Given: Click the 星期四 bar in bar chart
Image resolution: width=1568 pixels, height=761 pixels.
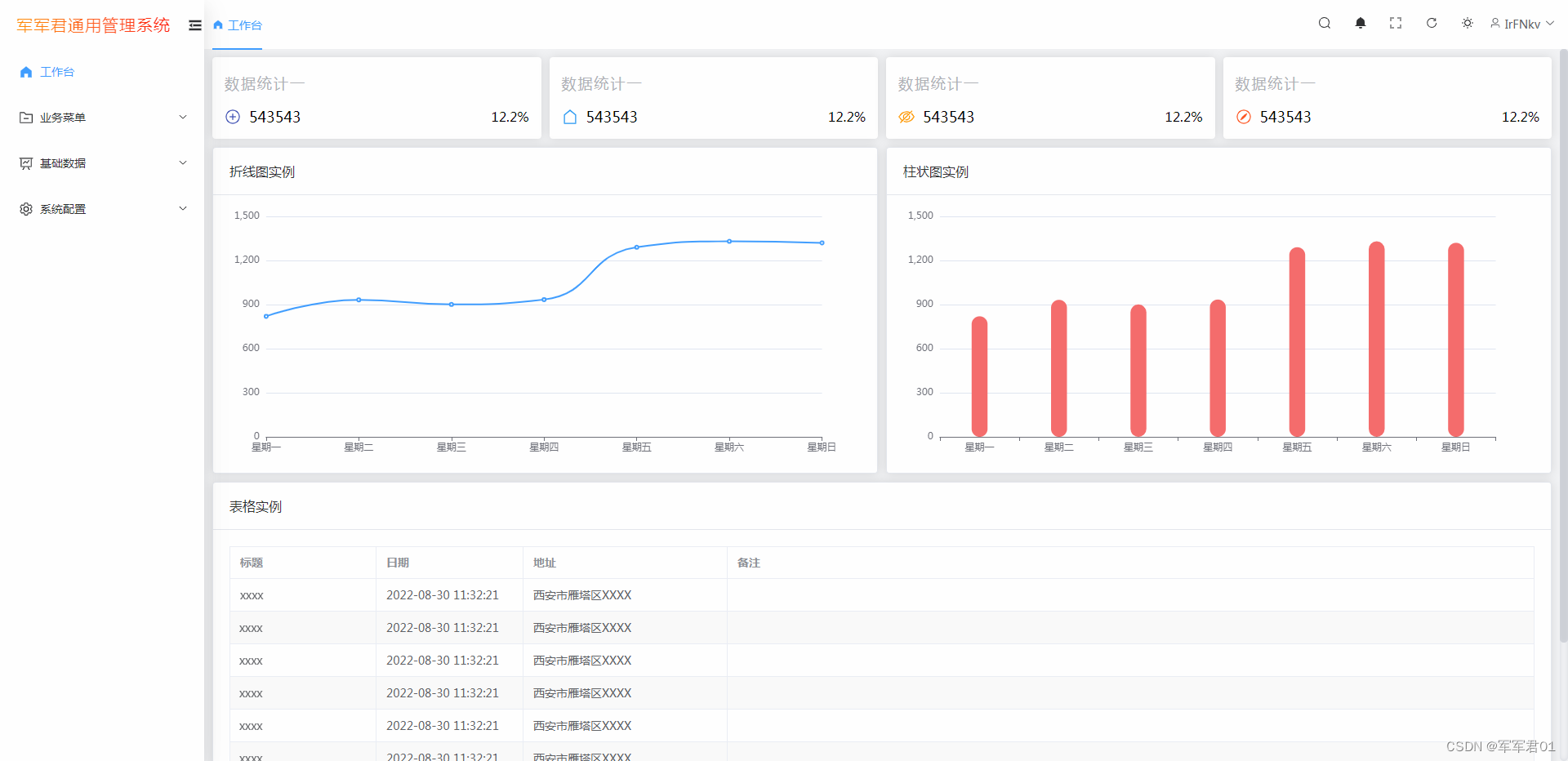Looking at the screenshot, I should click(1218, 368).
